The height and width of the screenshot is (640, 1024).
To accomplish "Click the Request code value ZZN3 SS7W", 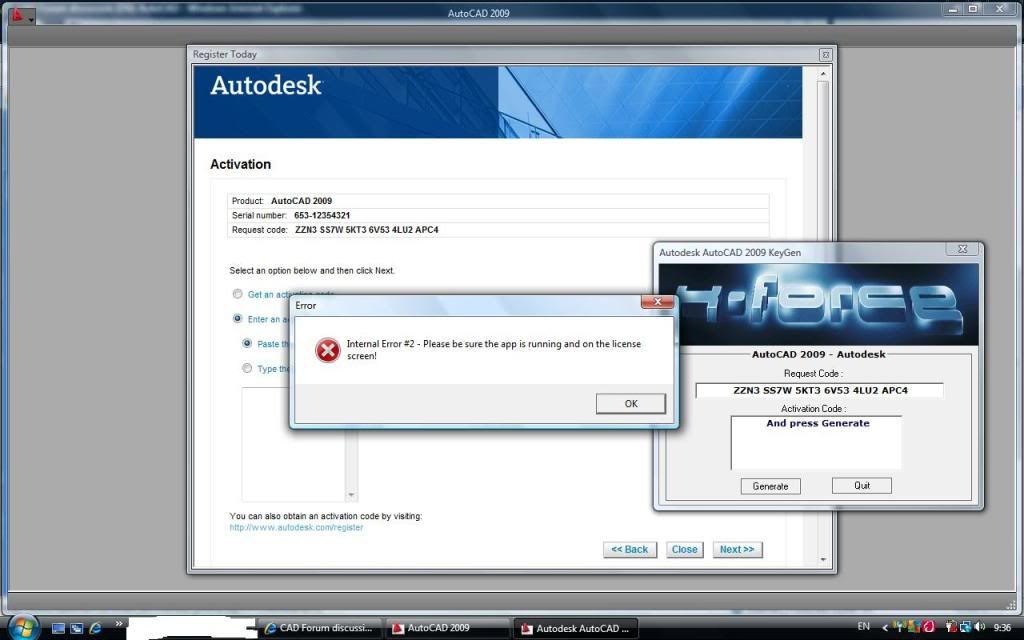I will coord(366,230).
